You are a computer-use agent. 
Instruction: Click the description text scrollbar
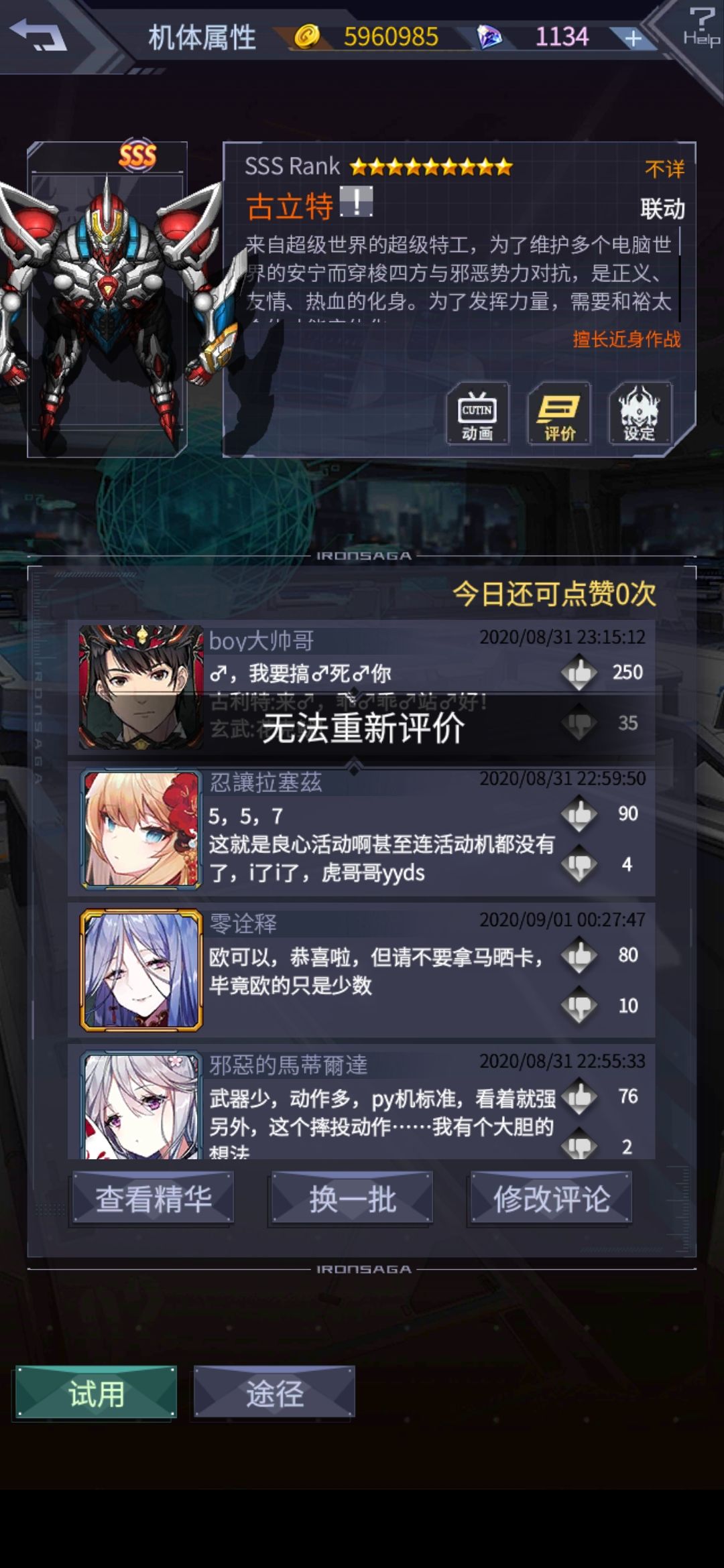tap(680, 275)
